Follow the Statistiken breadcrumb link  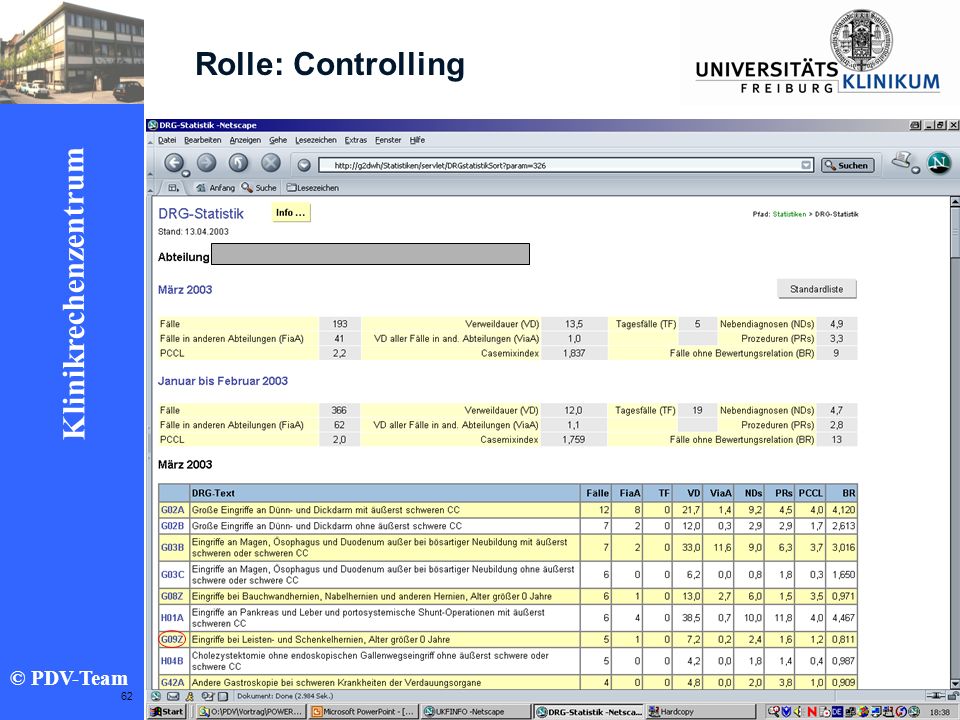point(789,214)
